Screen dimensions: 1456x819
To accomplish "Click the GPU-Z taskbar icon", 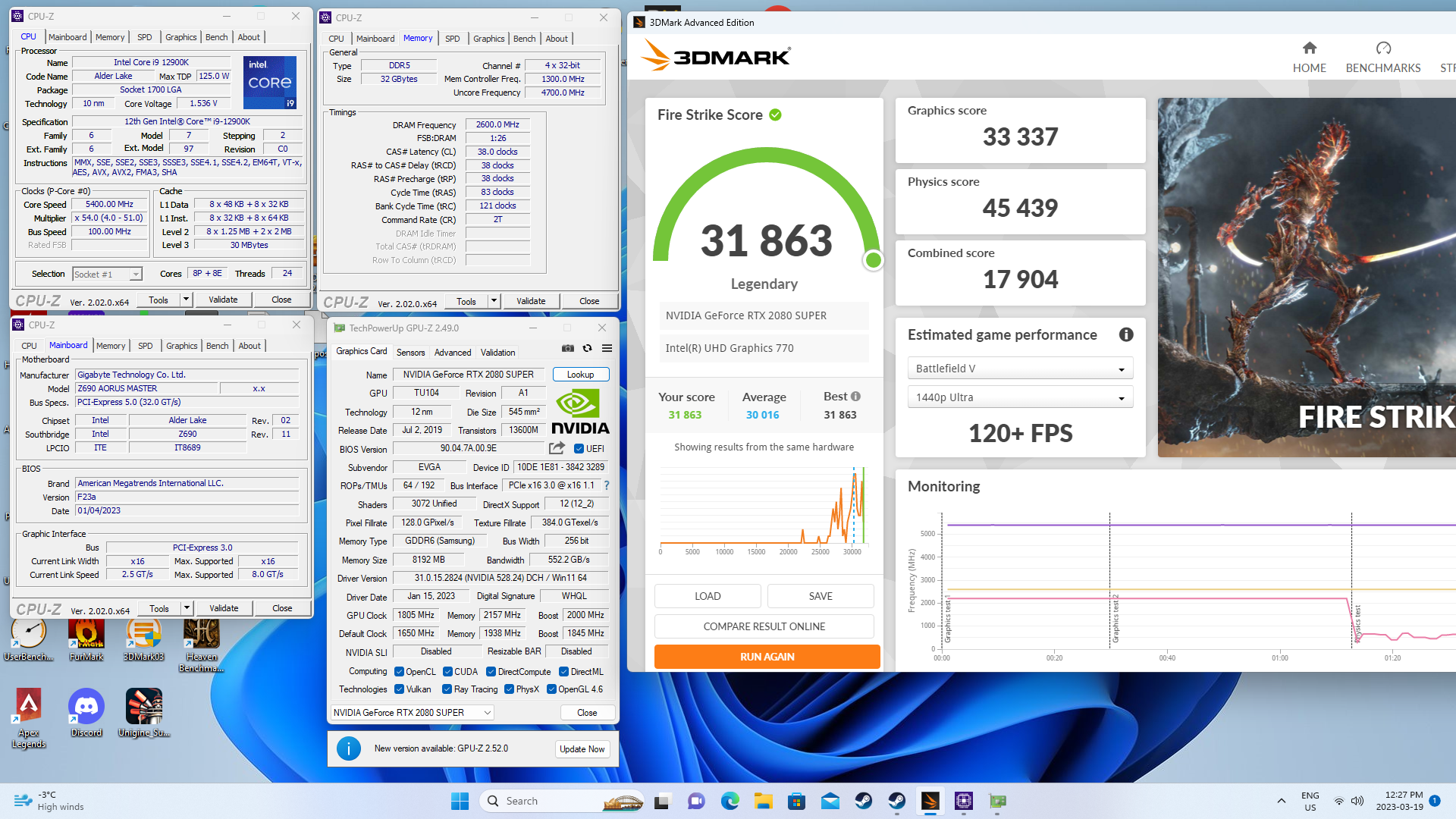I will coord(997,801).
